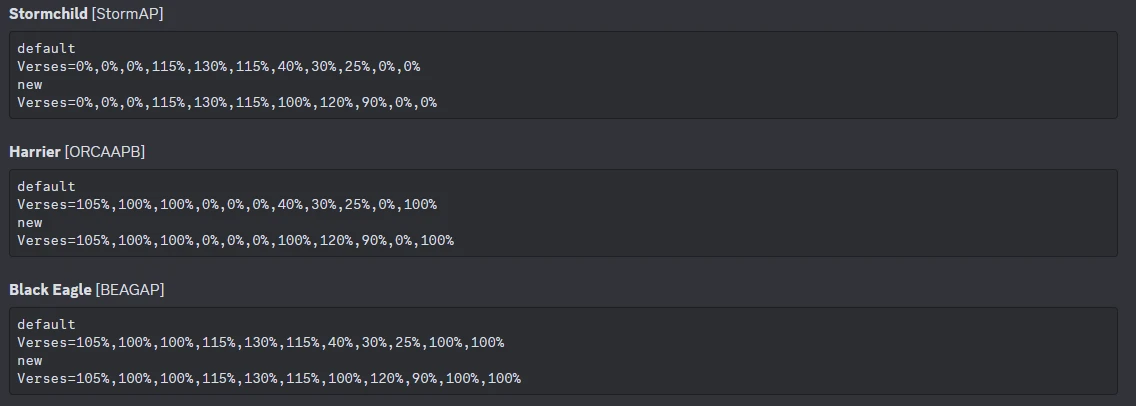This screenshot has width=1136, height=406.
Task: Click Harrier new Verses line
Action: pyautogui.click(x=235, y=240)
